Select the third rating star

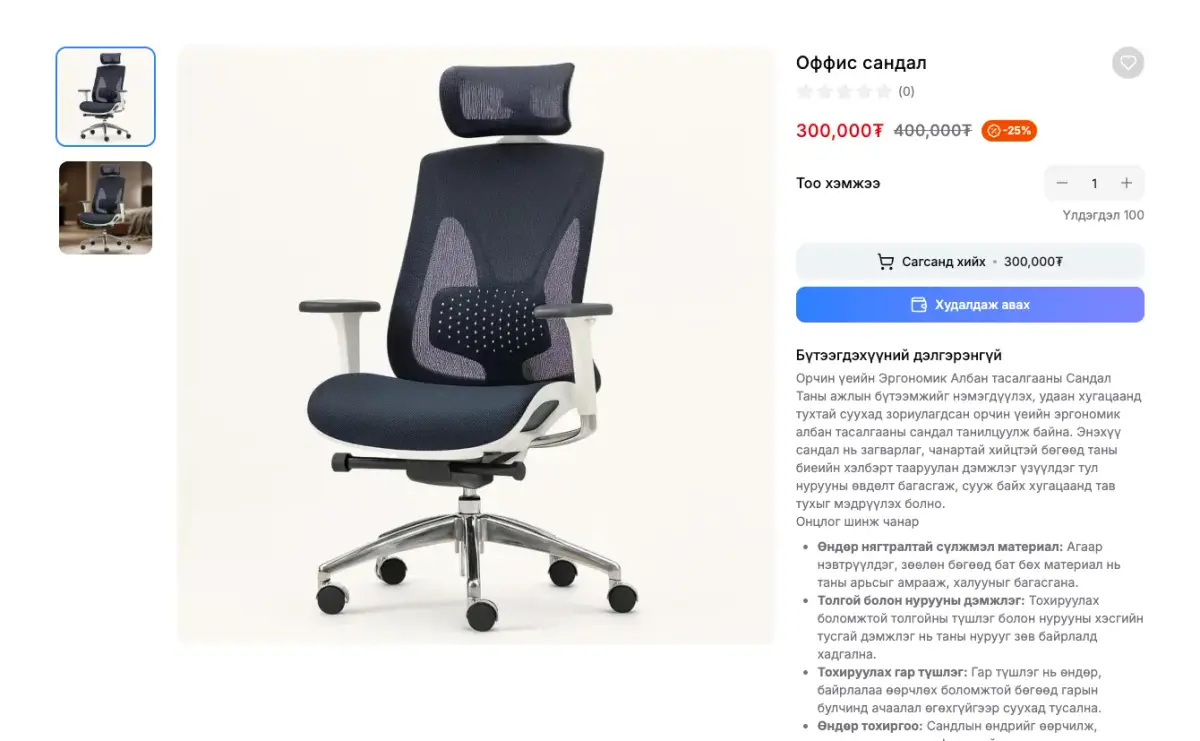[844, 92]
